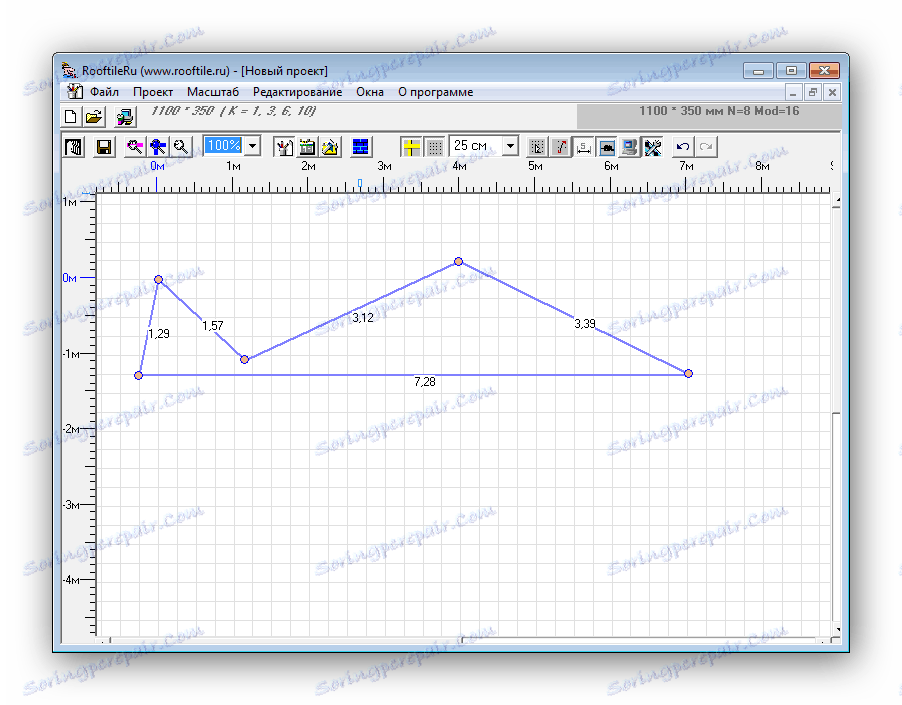
Task: Click horizontal scrollbar left arrow
Action: (103, 640)
